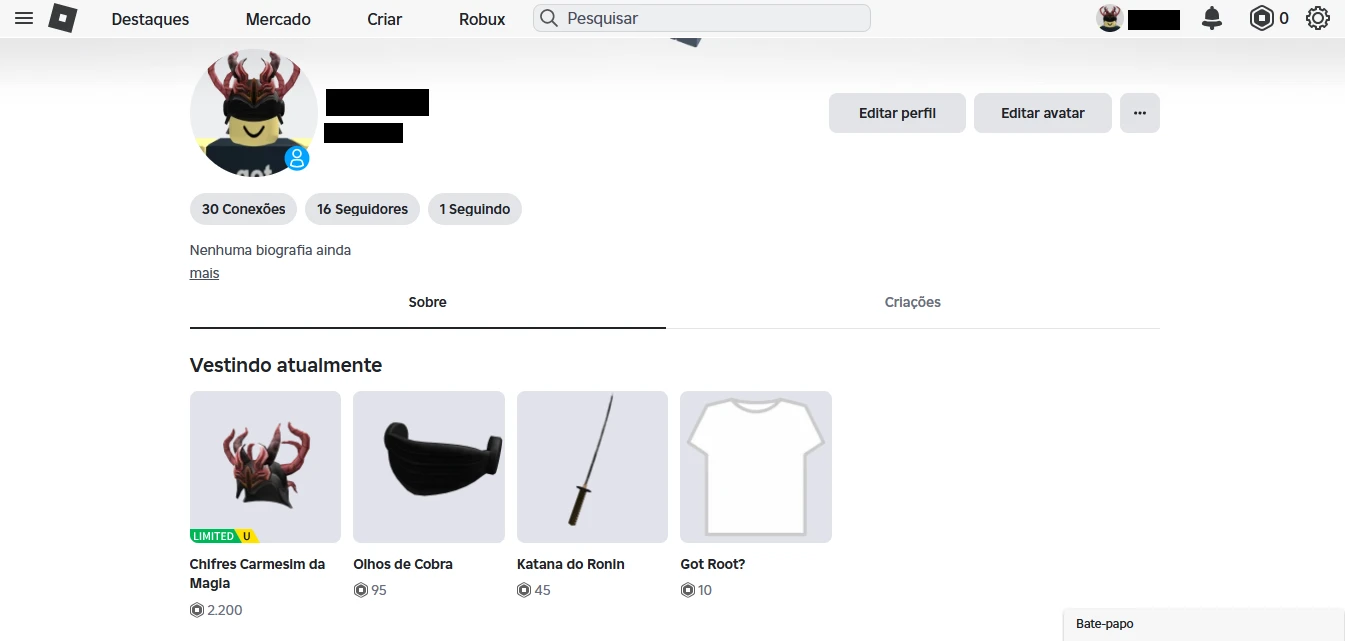
Task: Open the Katana do Ronin item thumbnail
Action: [x=592, y=466]
